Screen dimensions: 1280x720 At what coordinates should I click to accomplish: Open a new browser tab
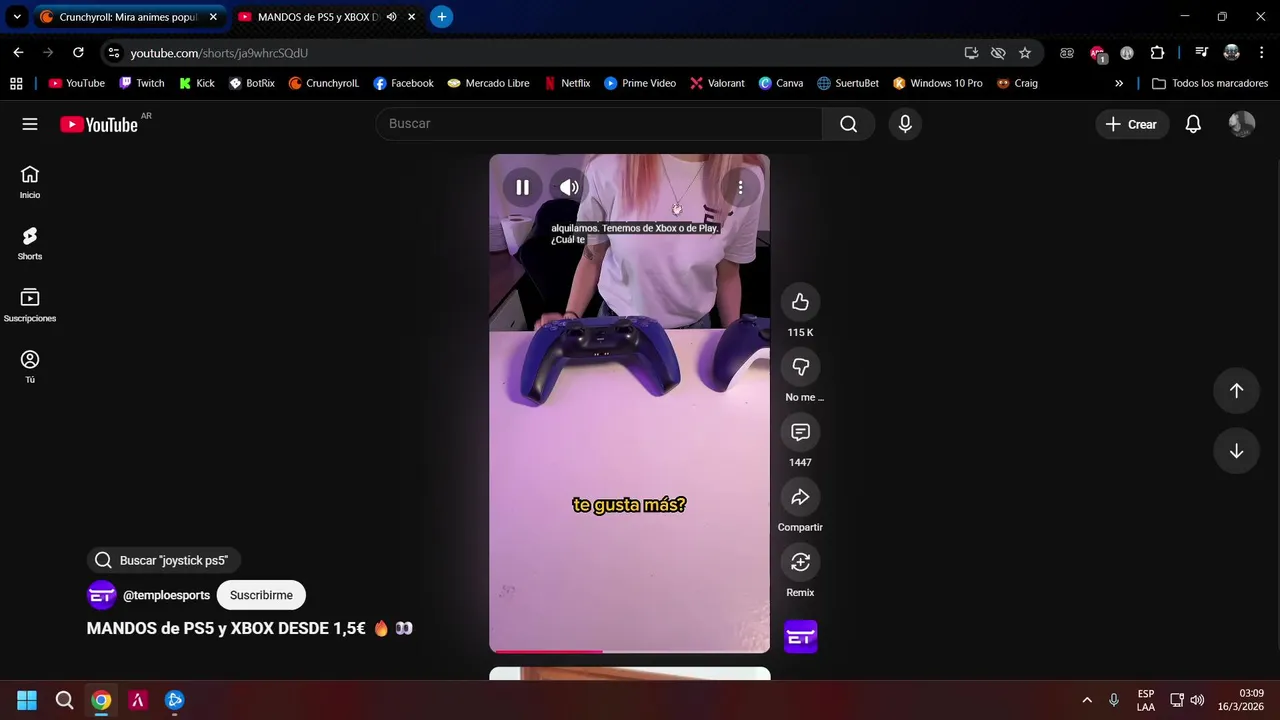442,17
